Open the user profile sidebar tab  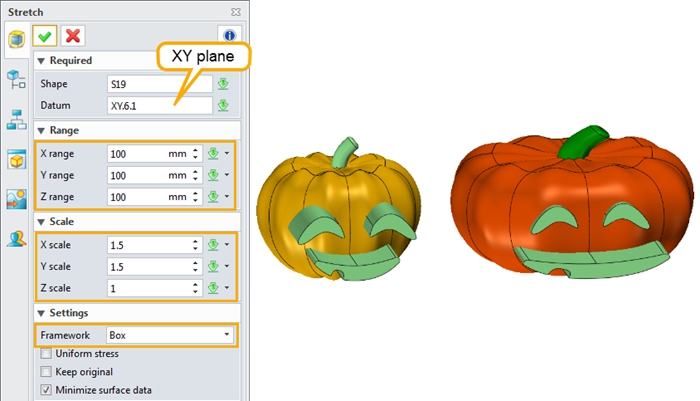tap(17, 239)
